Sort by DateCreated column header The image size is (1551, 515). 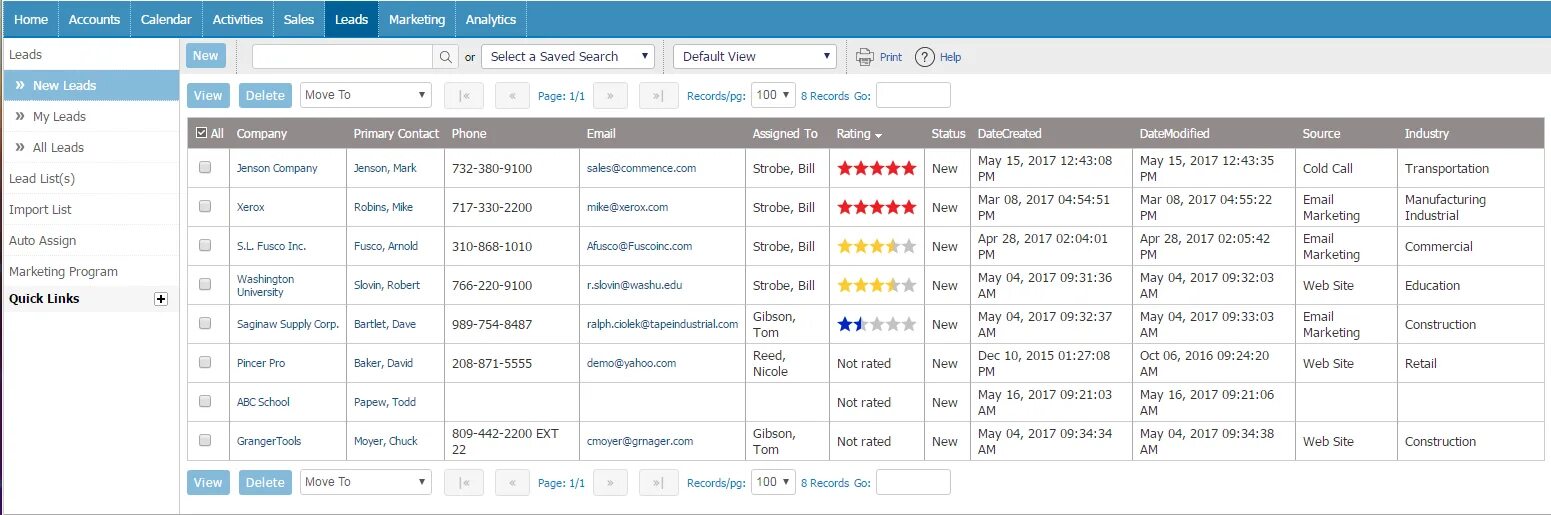click(x=1009, y=133)
